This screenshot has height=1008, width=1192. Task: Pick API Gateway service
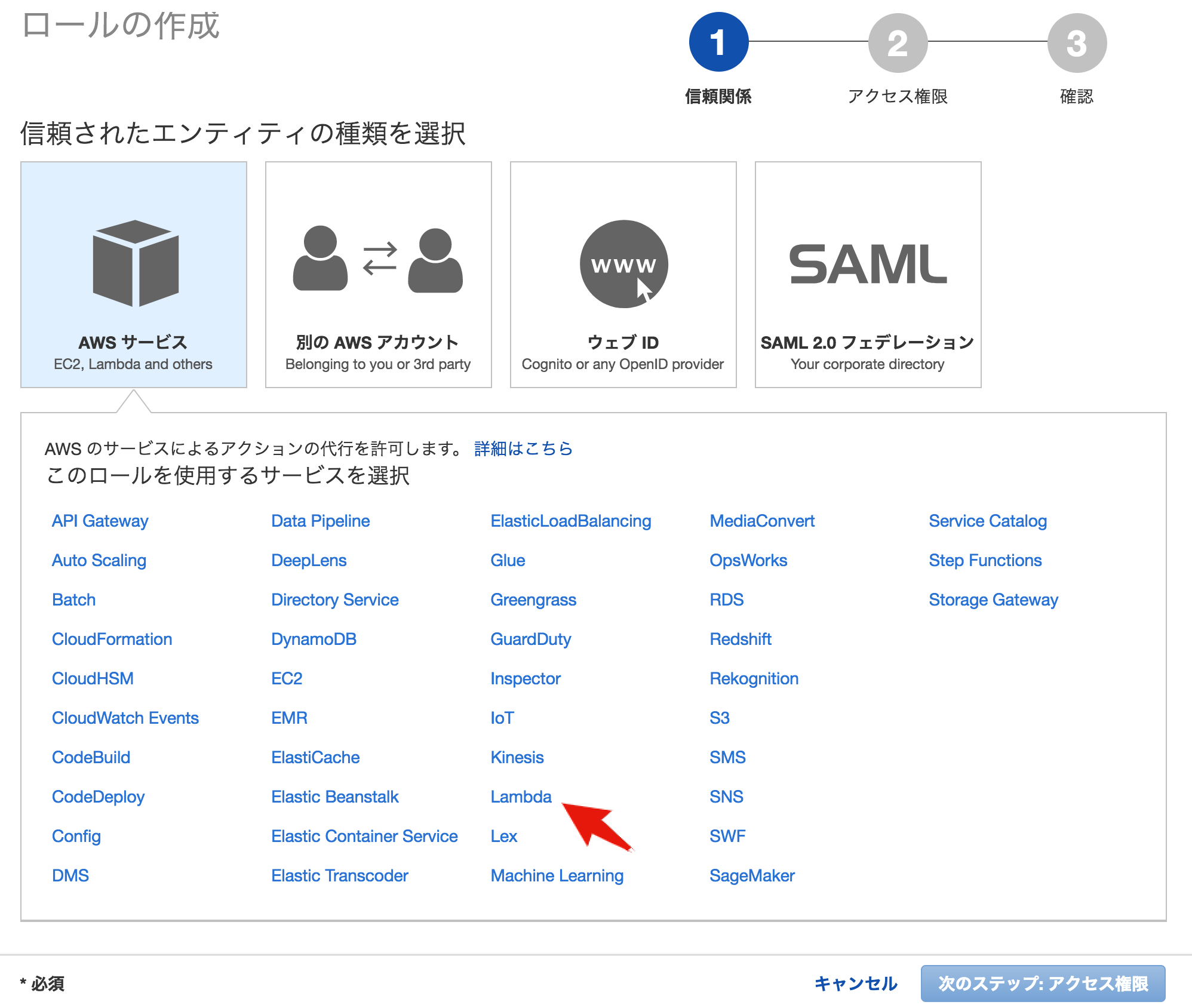pyautogui.click(x=100, y=521)
